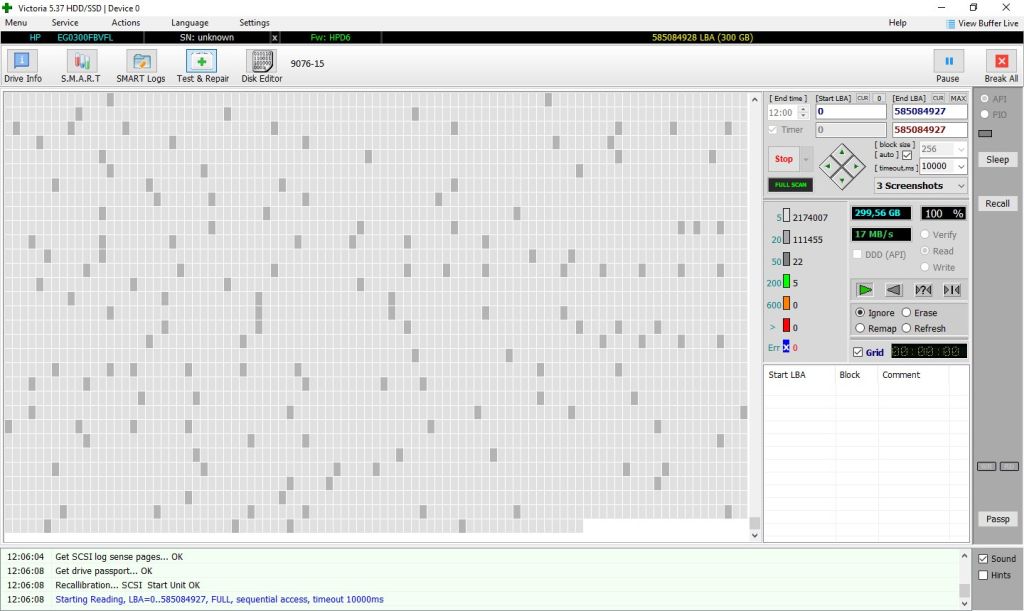Open the Settings menu
1024x611 pixels.
[x=254, y=22]
